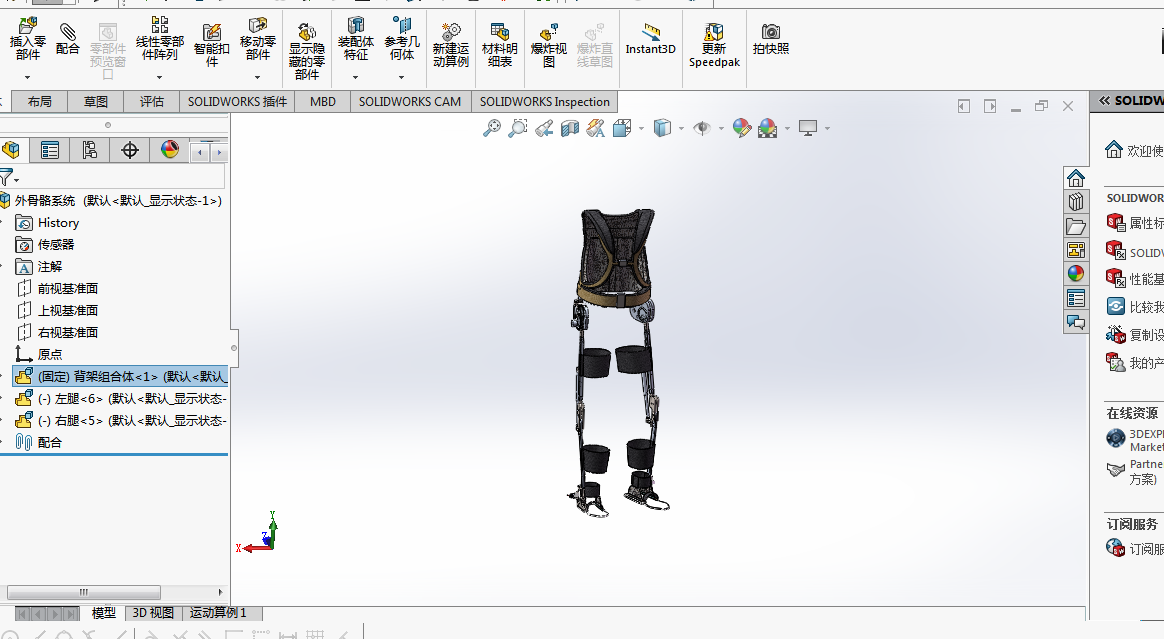The height and width of the screenshot is (639, 1164).
Task: Switch to DisplayManager color ball tab
Action: pos(170,151)
